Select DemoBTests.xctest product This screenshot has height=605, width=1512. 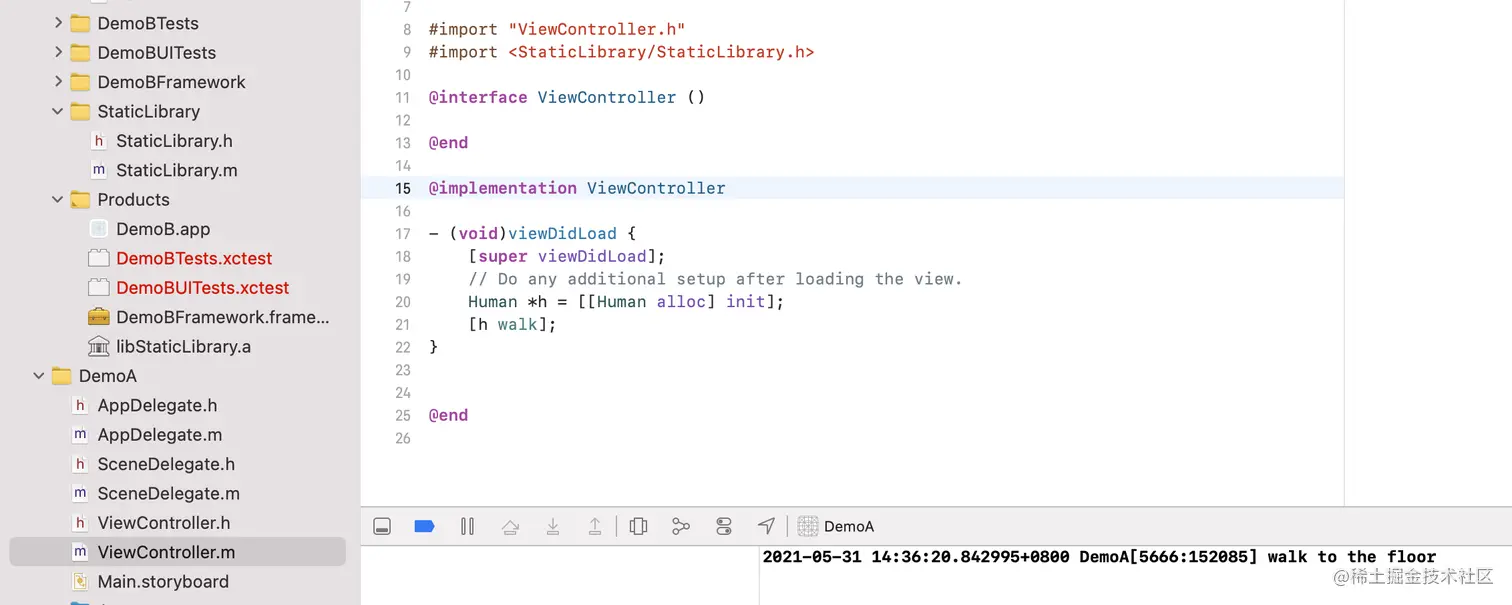coord(194,258)
